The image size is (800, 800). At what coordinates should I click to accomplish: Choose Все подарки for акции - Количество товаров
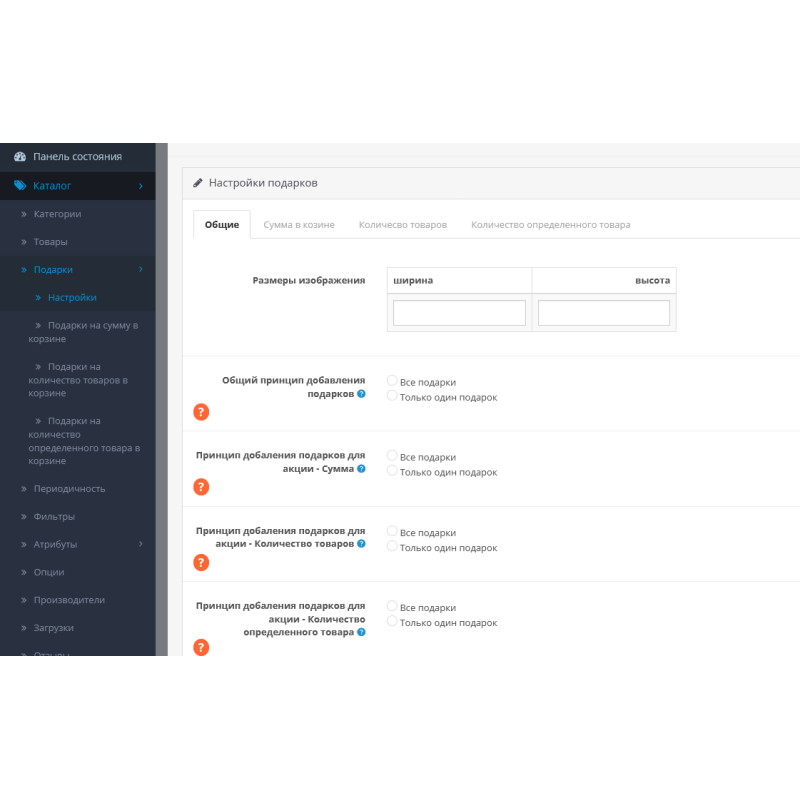click(x=392, y=532)
